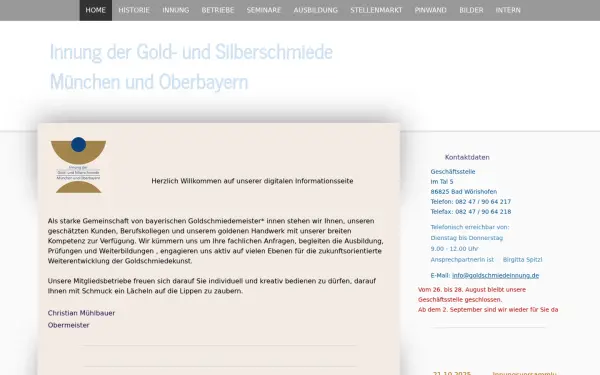Image resolution: width=600 pixels, height=375 pixels.
Task: Click the Ab dem 2. September notice line
Action: pyautogui.click(x=488, y=310)
